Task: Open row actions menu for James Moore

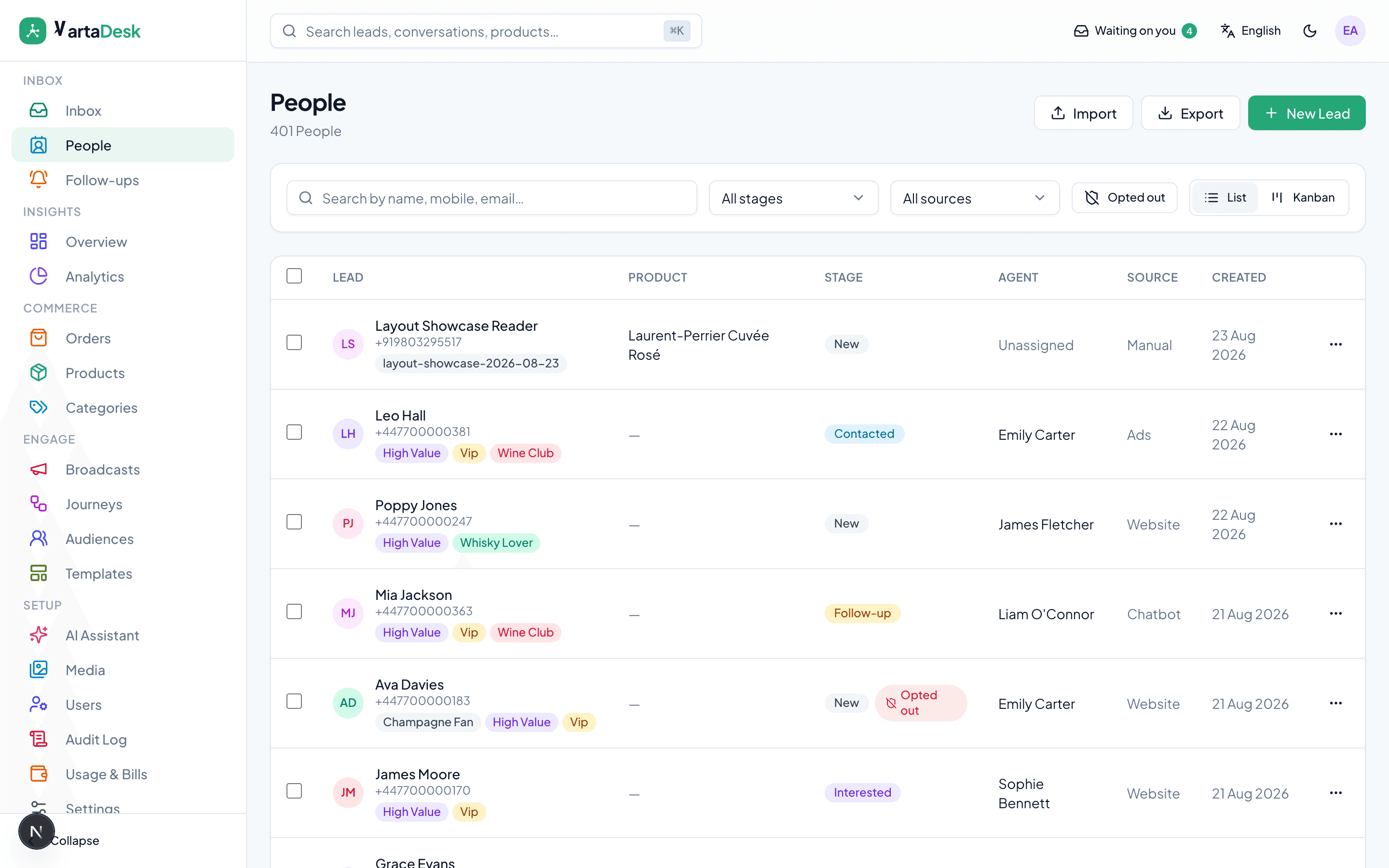Action: [x=1335, y=793]
